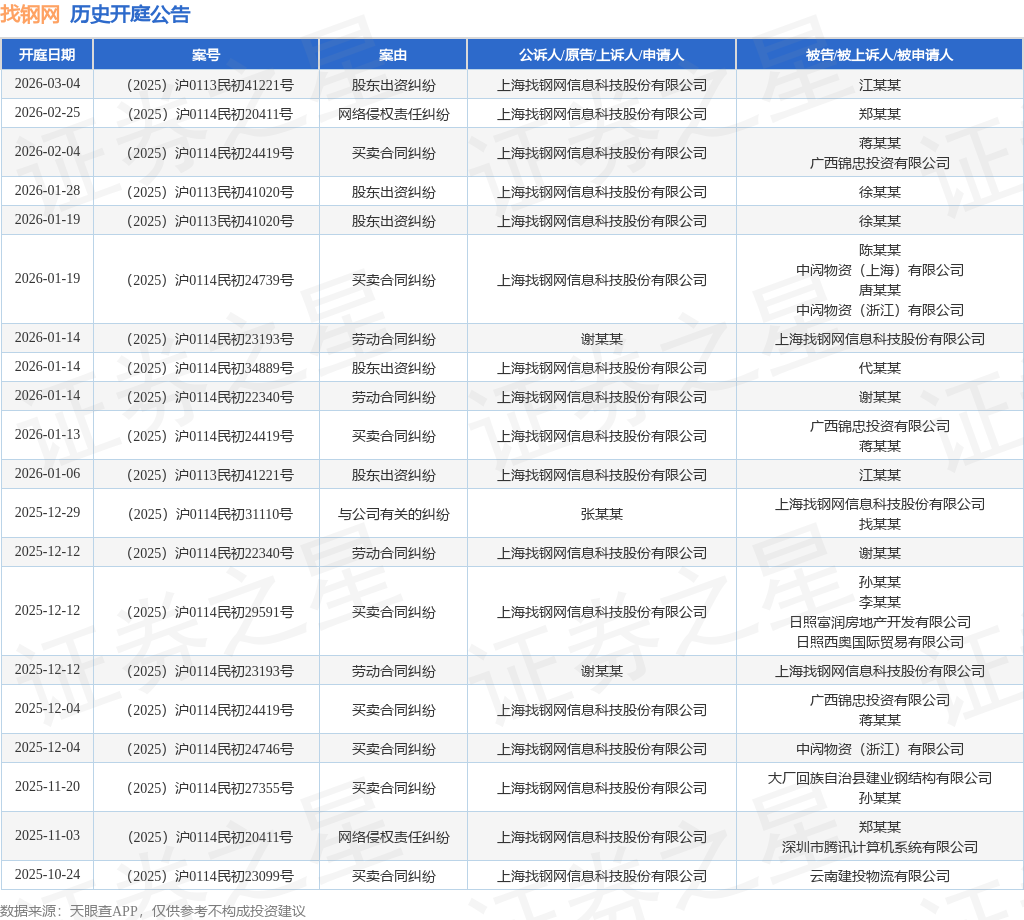Click defendant 代某某

coord(880,368)
